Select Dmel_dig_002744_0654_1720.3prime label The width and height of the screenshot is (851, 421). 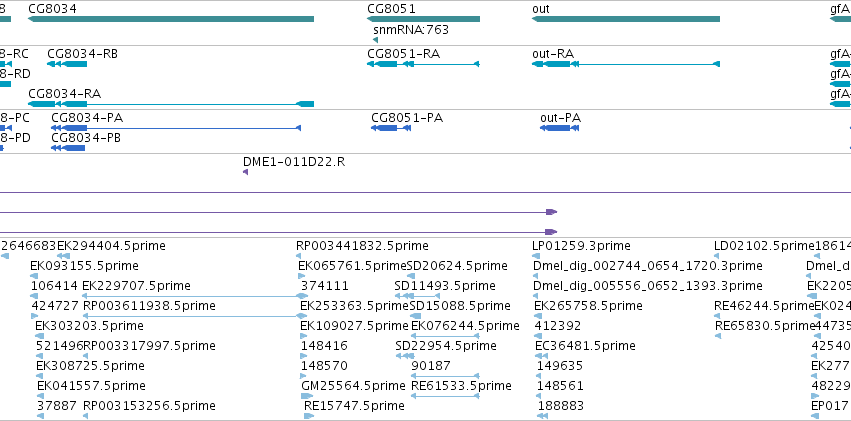648,266
